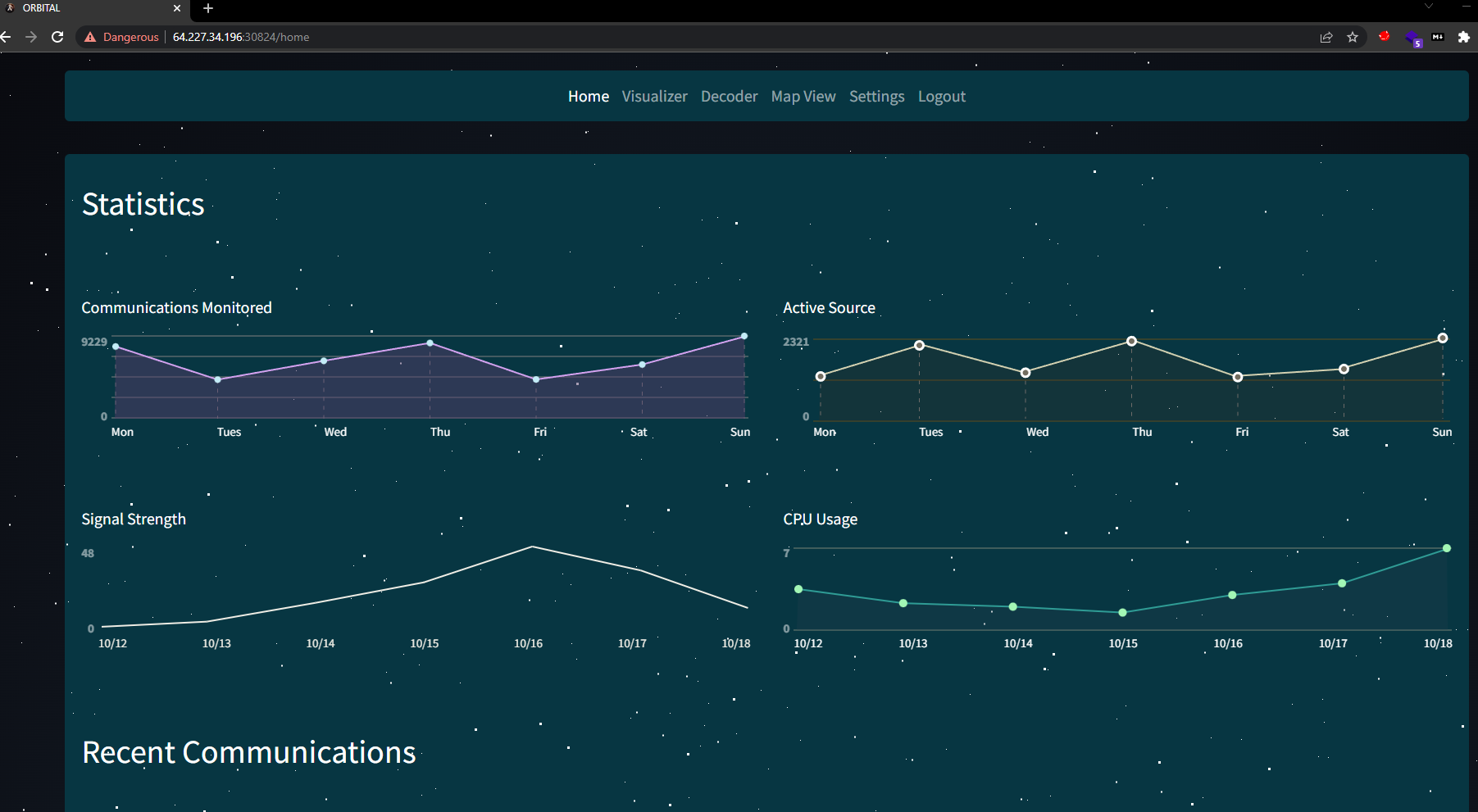This screenshot has width=1478, height=812.
Task: Navigate to Map View
Action: tap(803, 96)
